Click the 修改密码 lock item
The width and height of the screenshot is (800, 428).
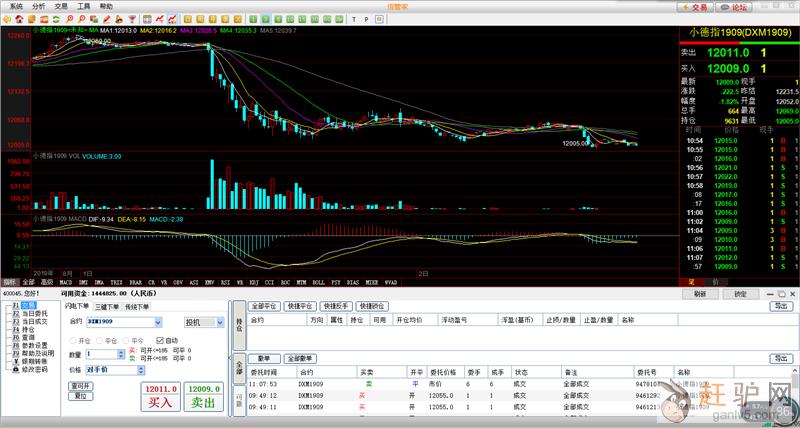coord(33,369)
